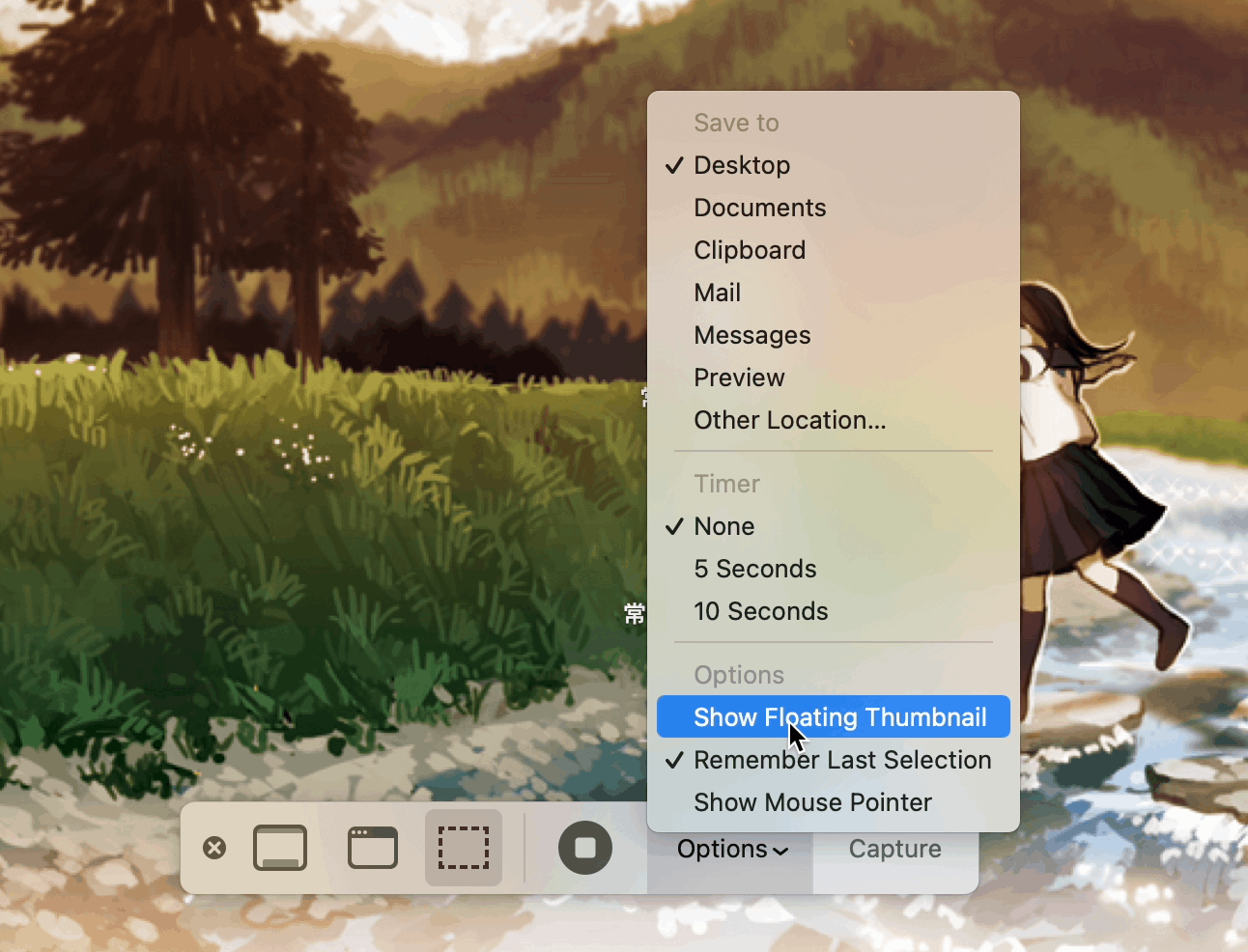Screen dimensions: 1248x952
Task: Close the screenshot toolbar with the X icon
Action: pyautogui.click(x=214, y=848)
